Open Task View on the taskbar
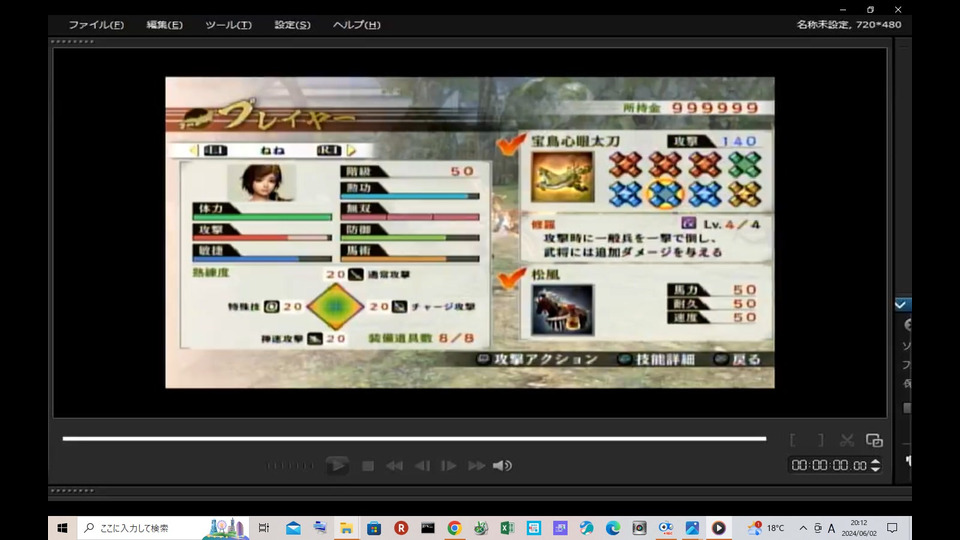960x540 pixels. tap(264, 528)
